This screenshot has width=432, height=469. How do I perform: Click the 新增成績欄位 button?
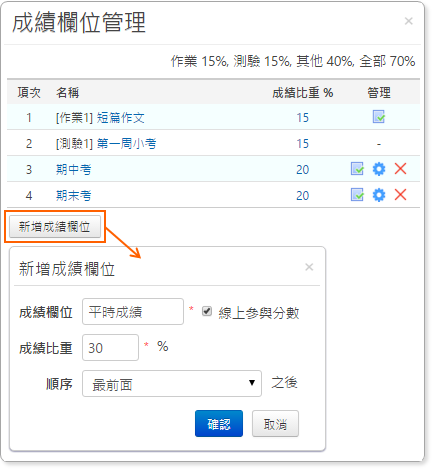tap(55, 227)
